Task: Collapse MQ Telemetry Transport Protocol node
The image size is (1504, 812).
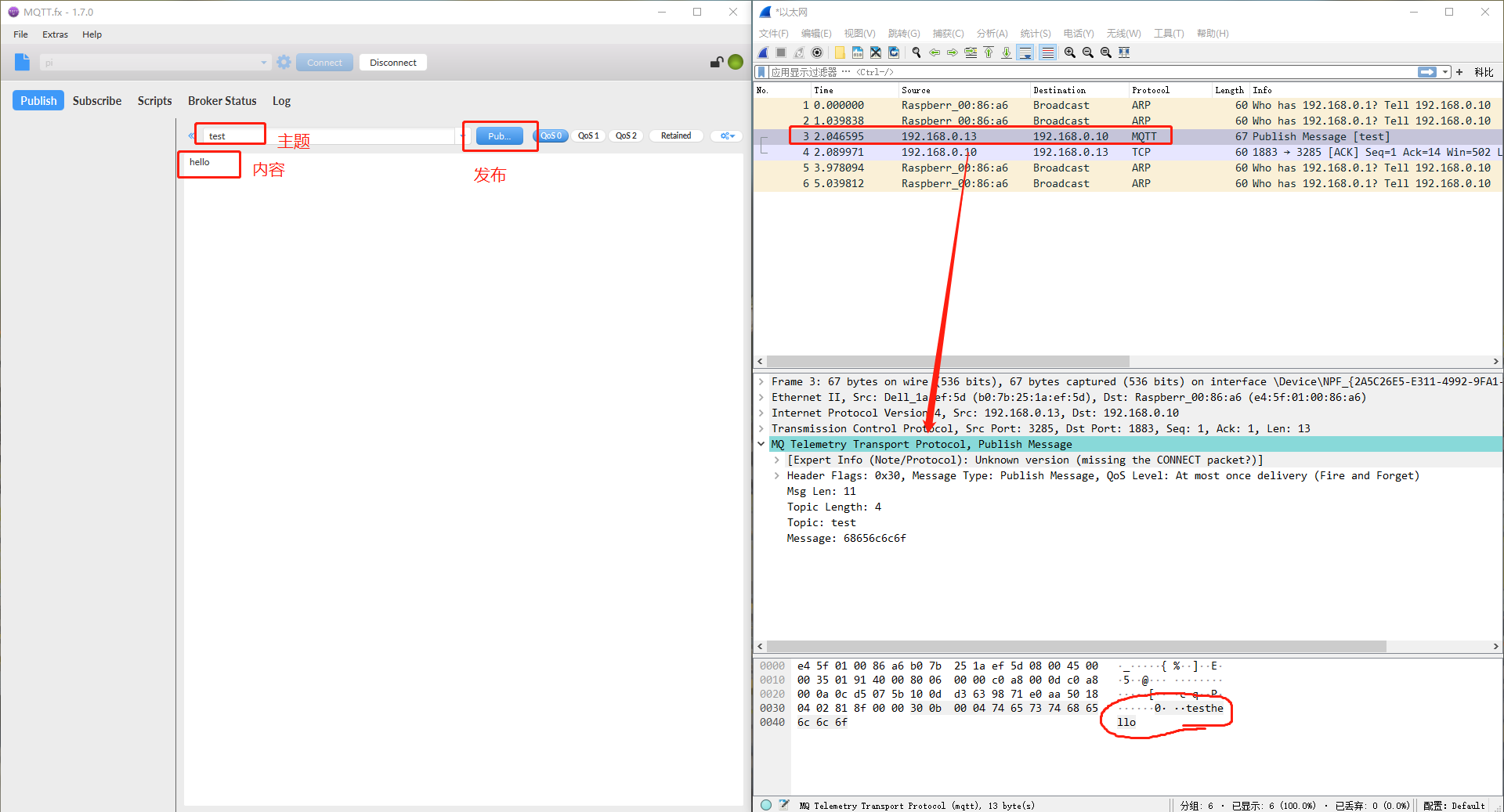Action: pyautogui.click(x=761, y=444)
